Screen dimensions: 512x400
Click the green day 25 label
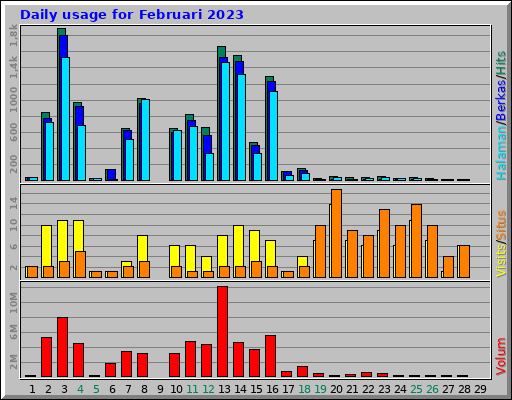tap(416, 389)
